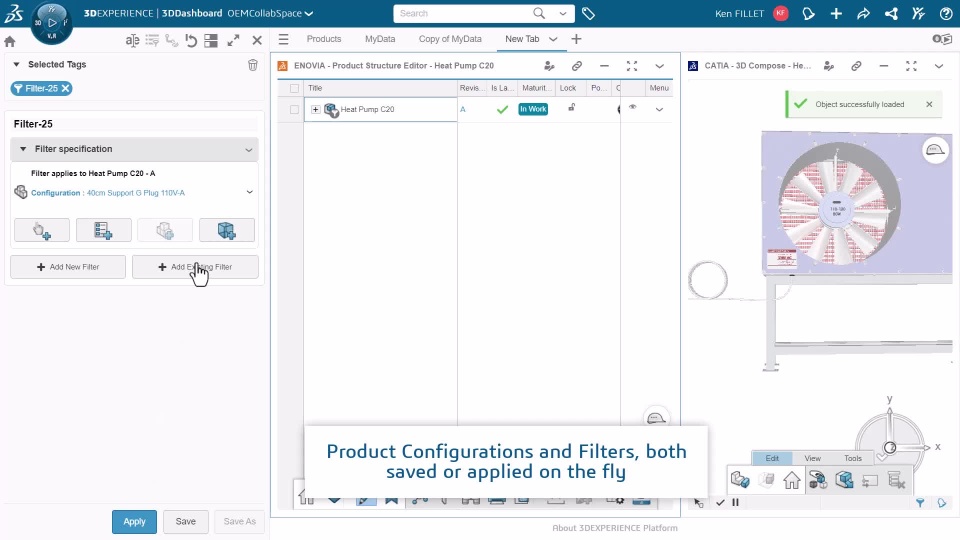The image size is (960, 540).
Task: Open the dashboard tabs hamburger menu
Action: click(283, 39)
